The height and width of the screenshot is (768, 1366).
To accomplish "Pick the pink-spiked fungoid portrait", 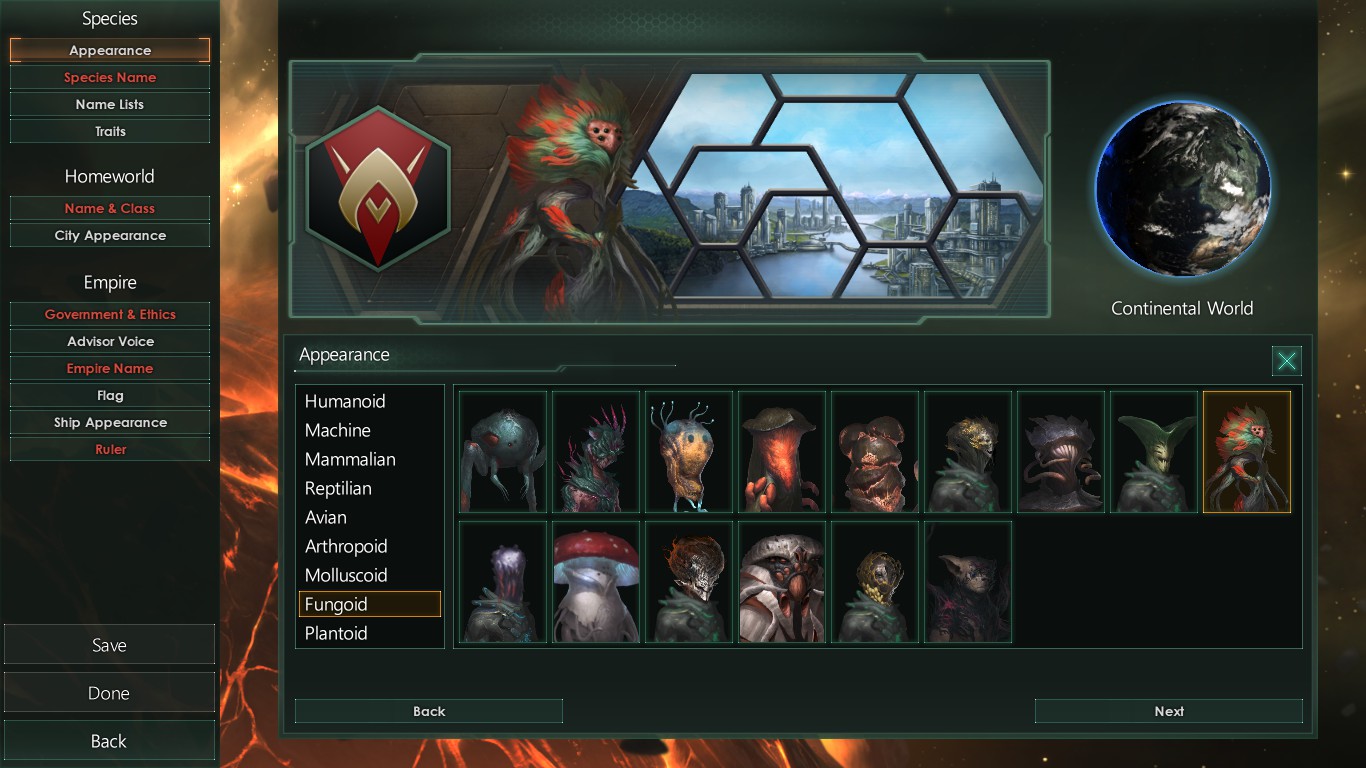I will (x=596, y=452).
